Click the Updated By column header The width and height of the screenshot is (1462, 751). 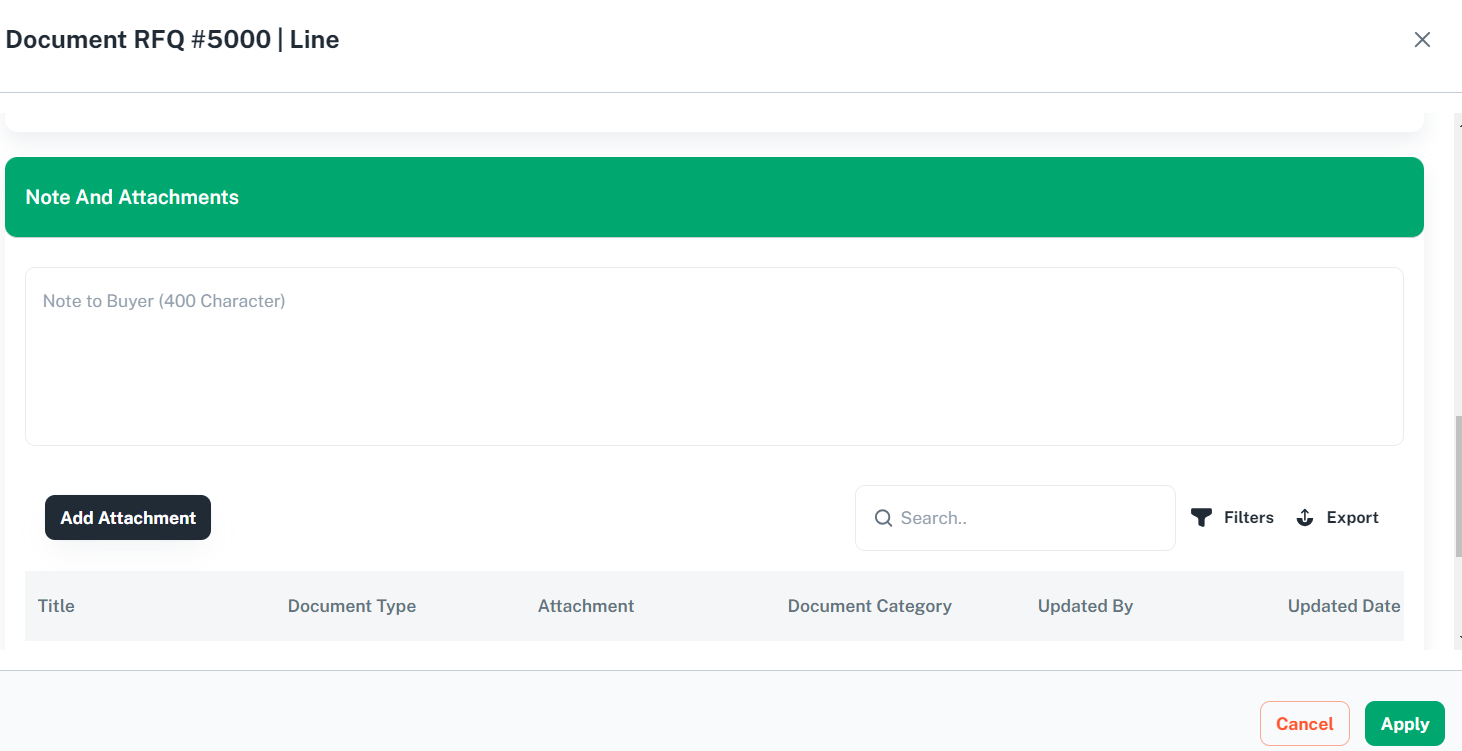pos(1085,606)
